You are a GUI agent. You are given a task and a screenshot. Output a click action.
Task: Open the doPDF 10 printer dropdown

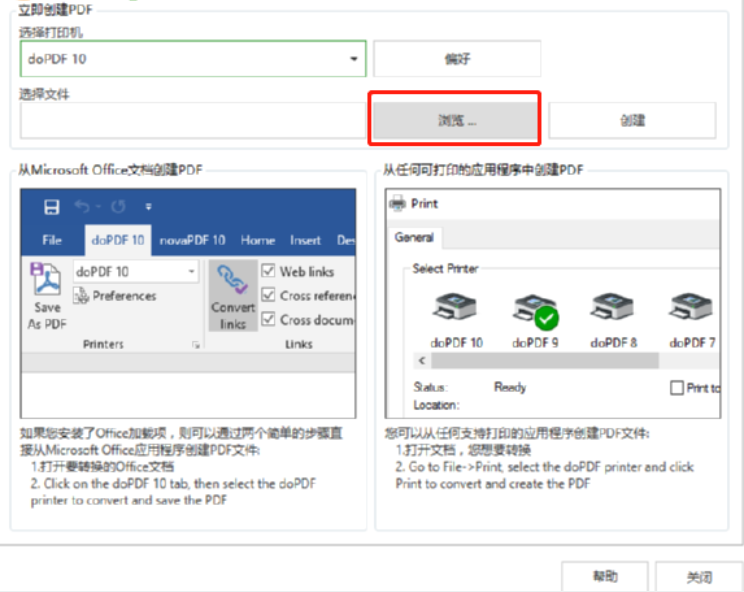pos(193,59)
